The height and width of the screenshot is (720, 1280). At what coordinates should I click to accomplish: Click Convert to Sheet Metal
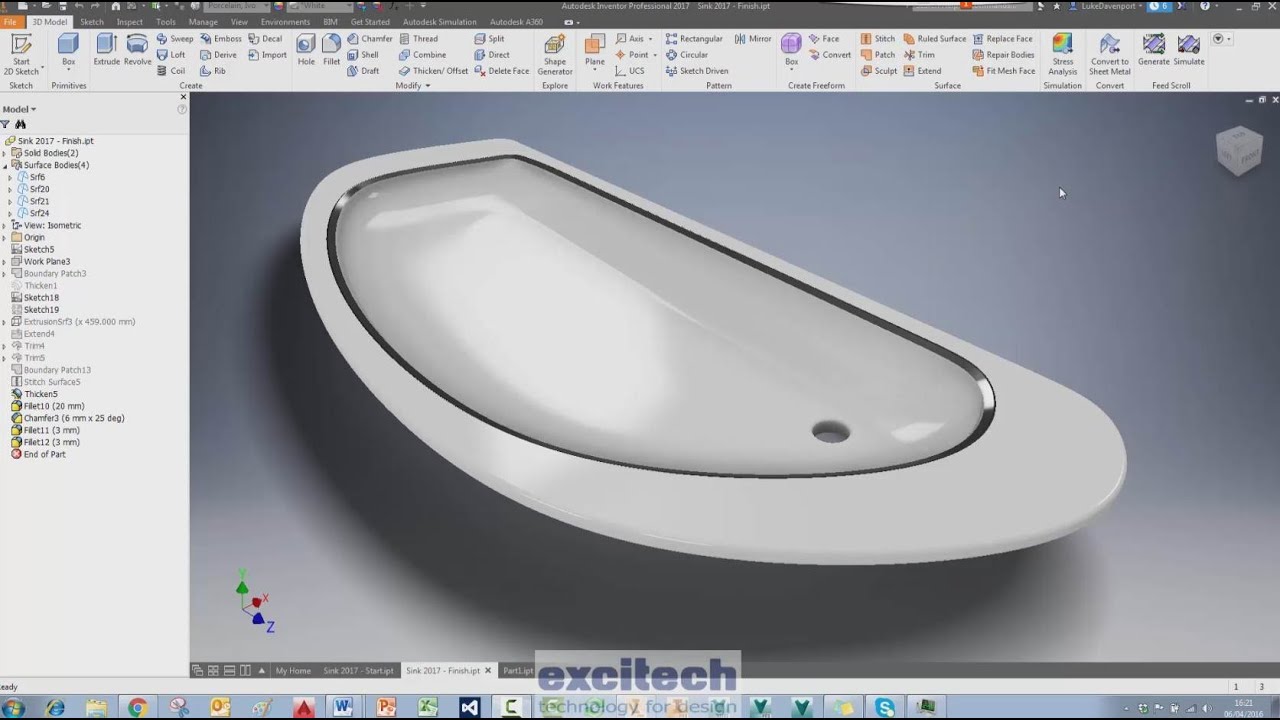coord(1109,55)
